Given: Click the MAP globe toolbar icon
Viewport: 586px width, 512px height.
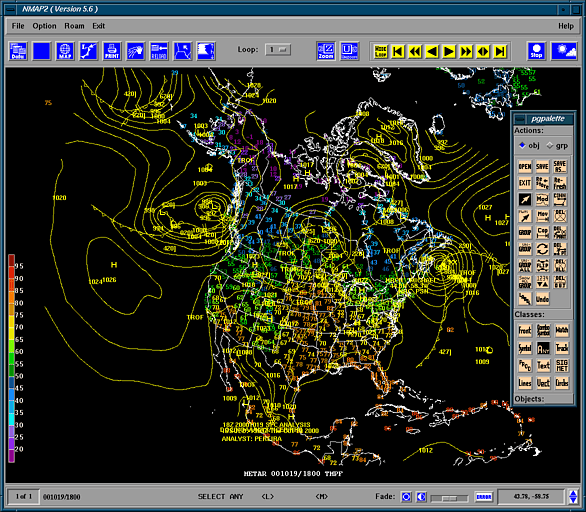Looking at the screenshot, I should [65, 51].
